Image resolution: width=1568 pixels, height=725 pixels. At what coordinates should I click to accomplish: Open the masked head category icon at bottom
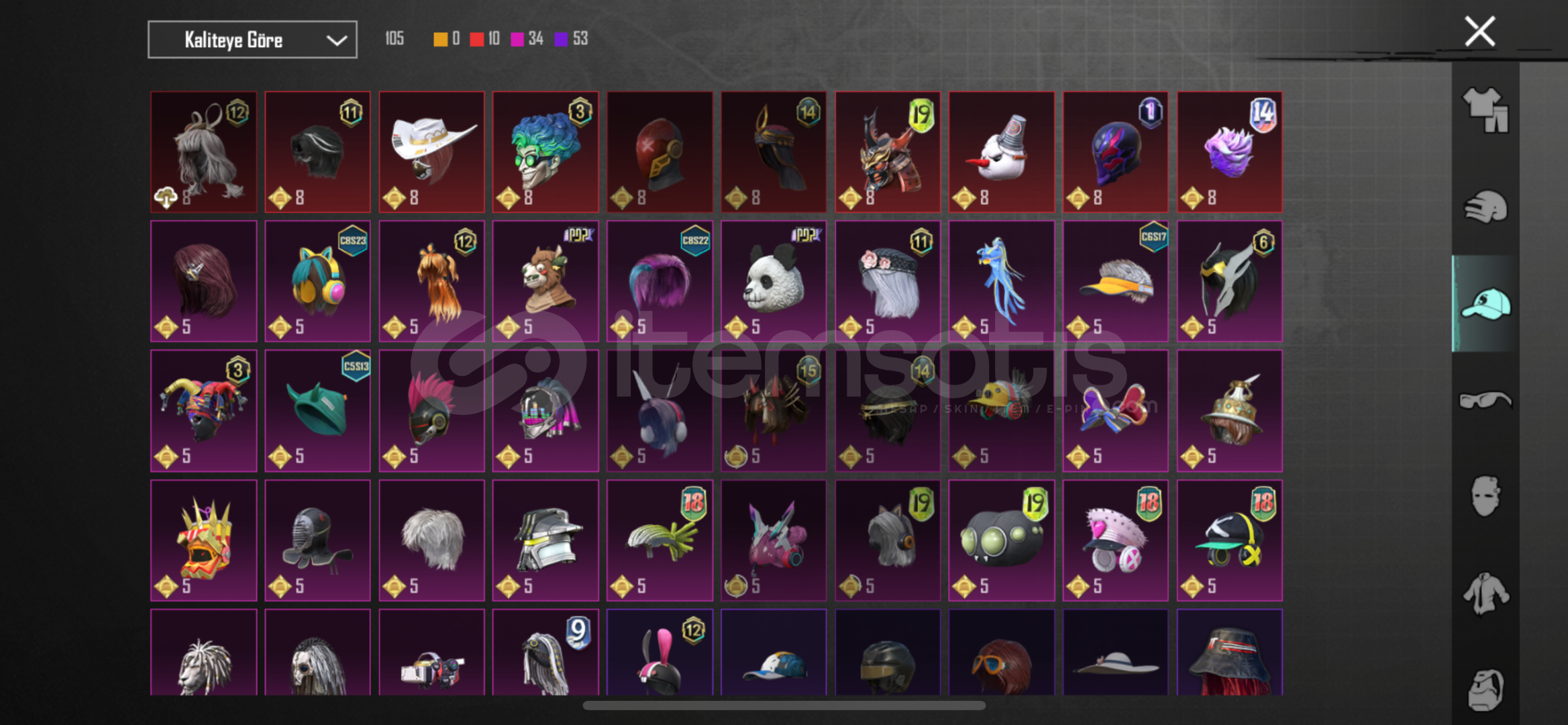coord(1485,689)
